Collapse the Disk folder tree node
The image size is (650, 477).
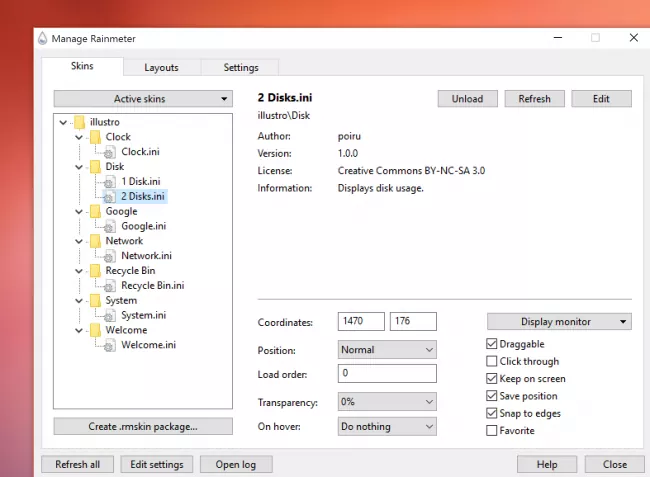coord(79,167)
